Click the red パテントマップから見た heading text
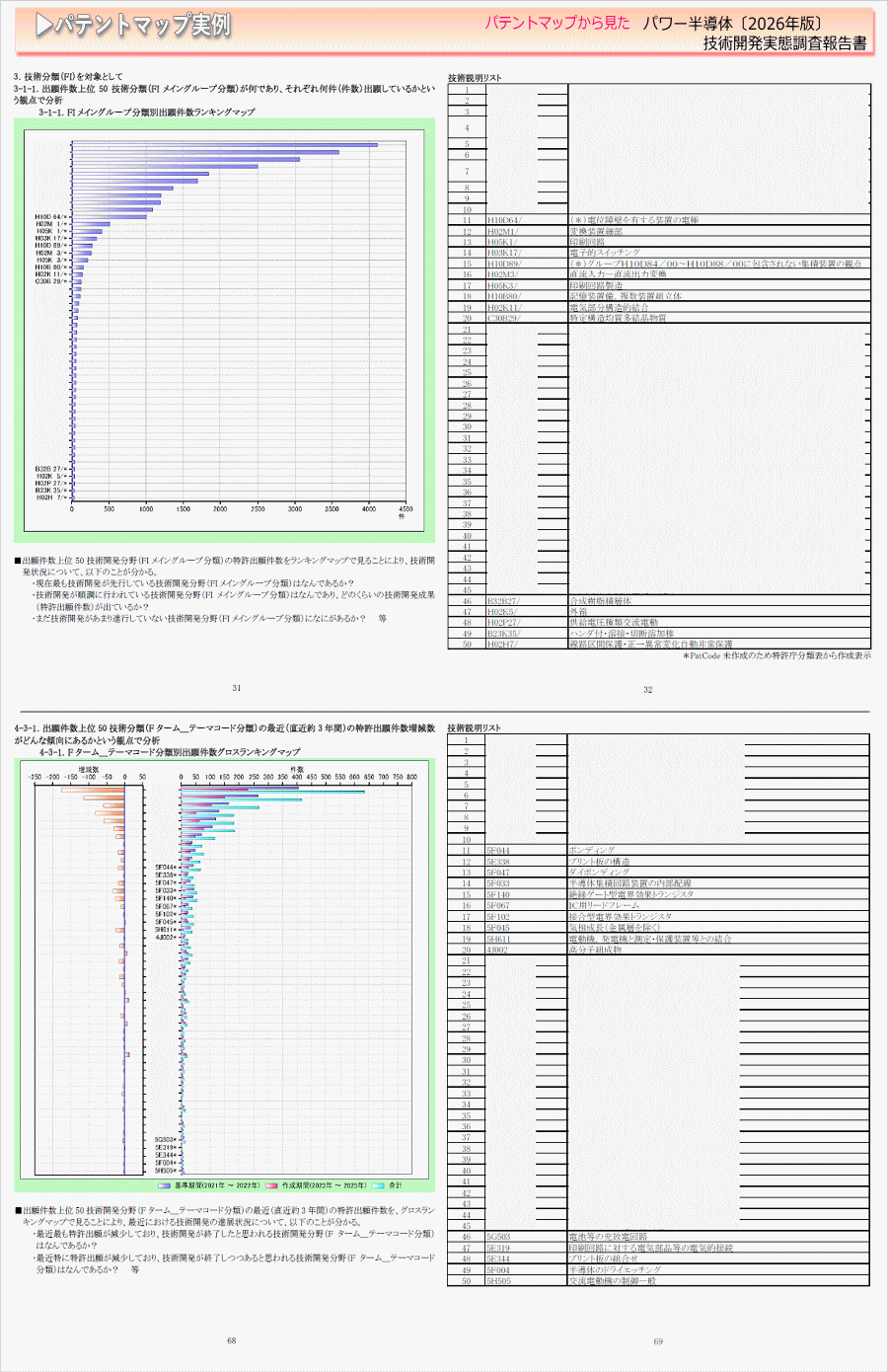The width and height of the screenshot is (888, 1372). pos(556,23)
